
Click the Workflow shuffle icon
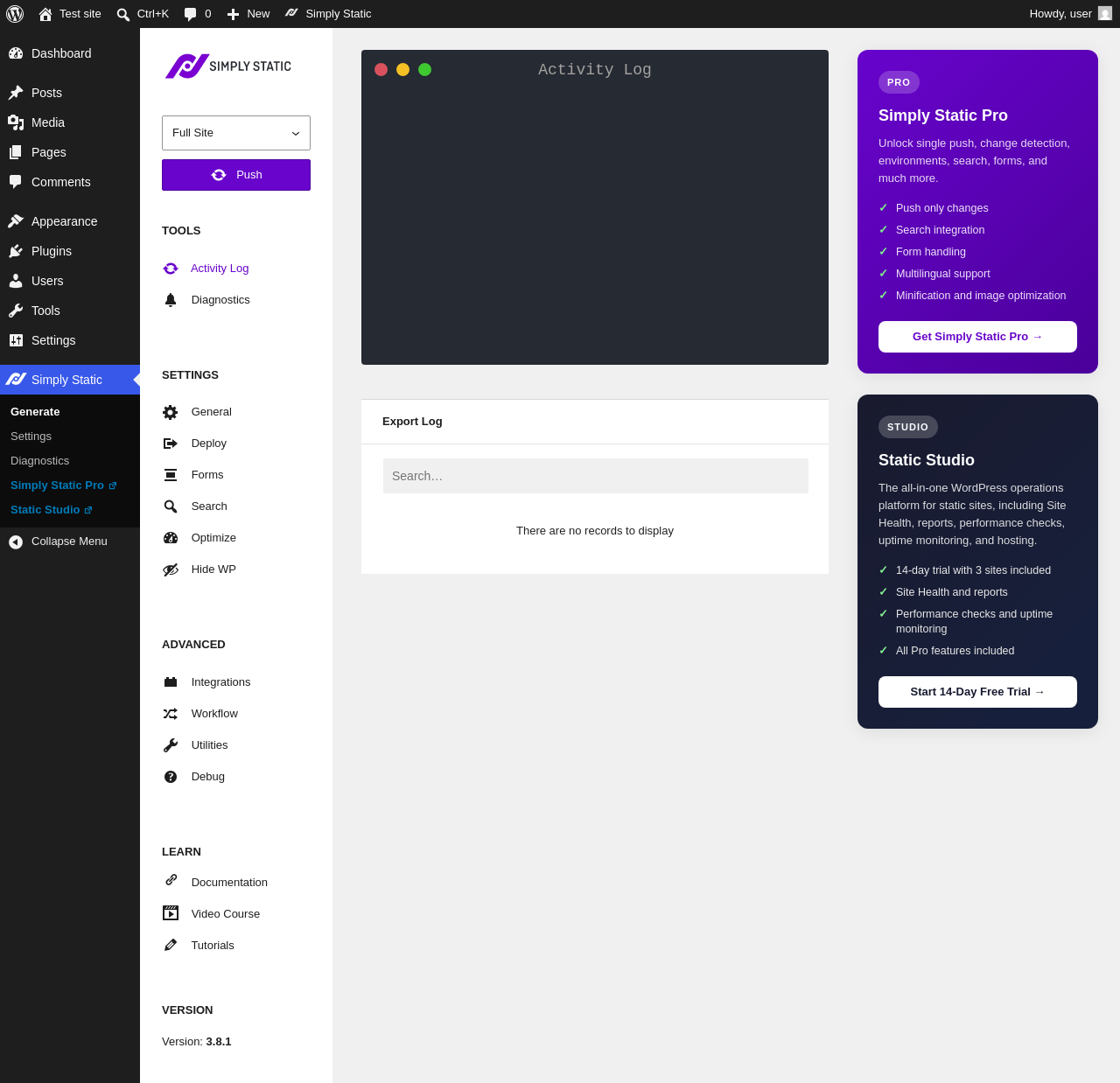click(x=171, y=714)
